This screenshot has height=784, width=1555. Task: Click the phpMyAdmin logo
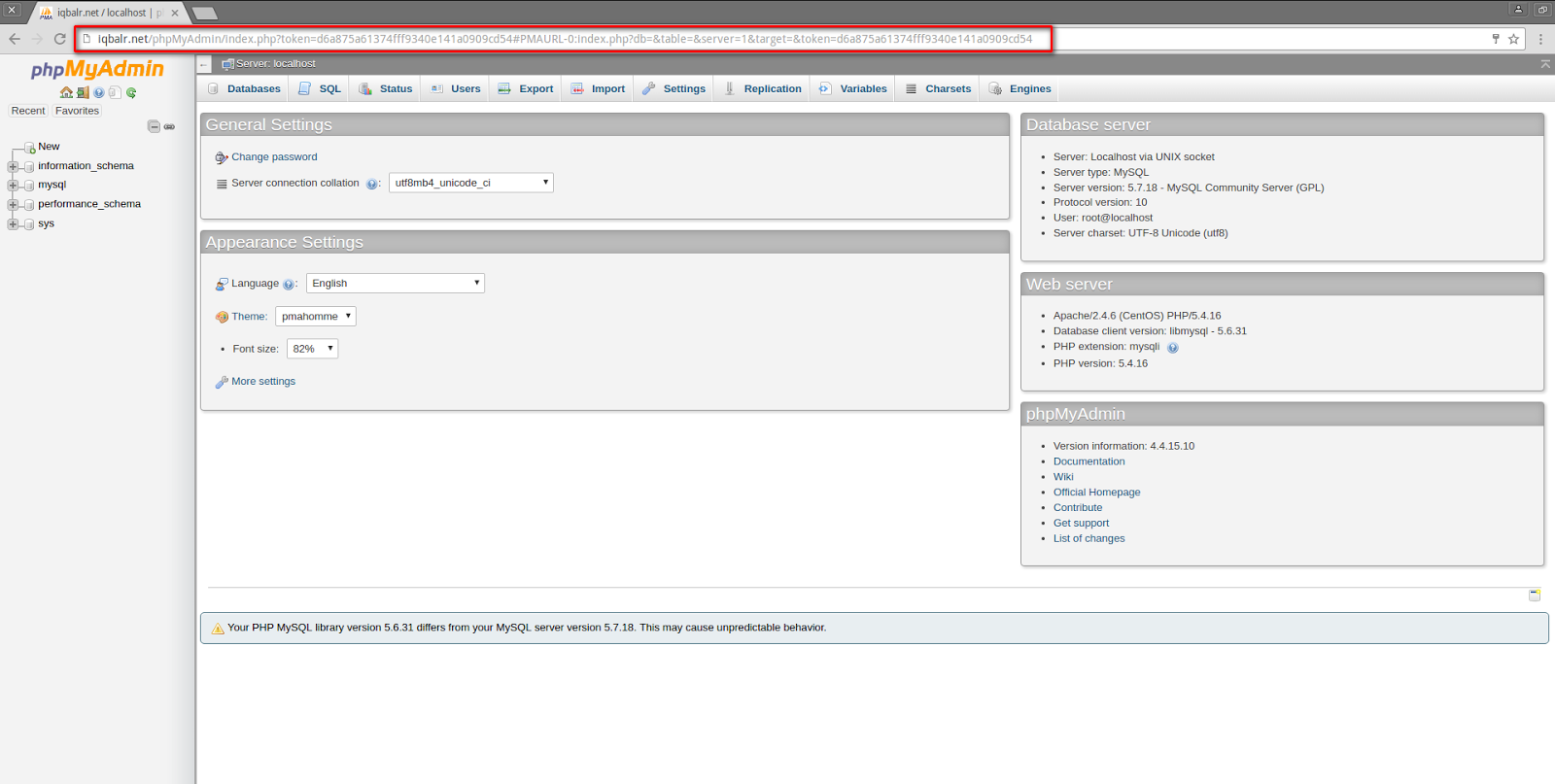point(97,69)
